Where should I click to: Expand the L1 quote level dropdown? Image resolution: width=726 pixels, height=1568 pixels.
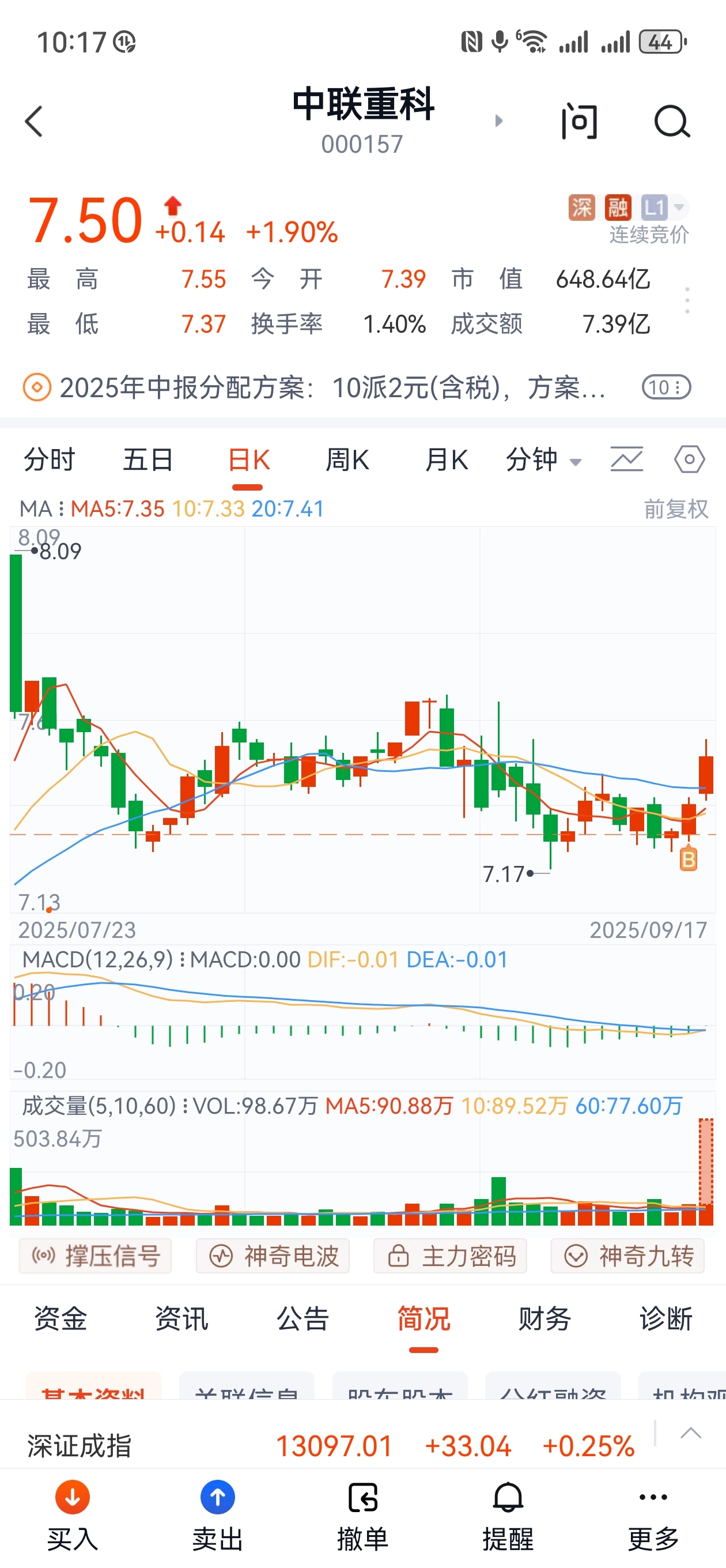664,208
